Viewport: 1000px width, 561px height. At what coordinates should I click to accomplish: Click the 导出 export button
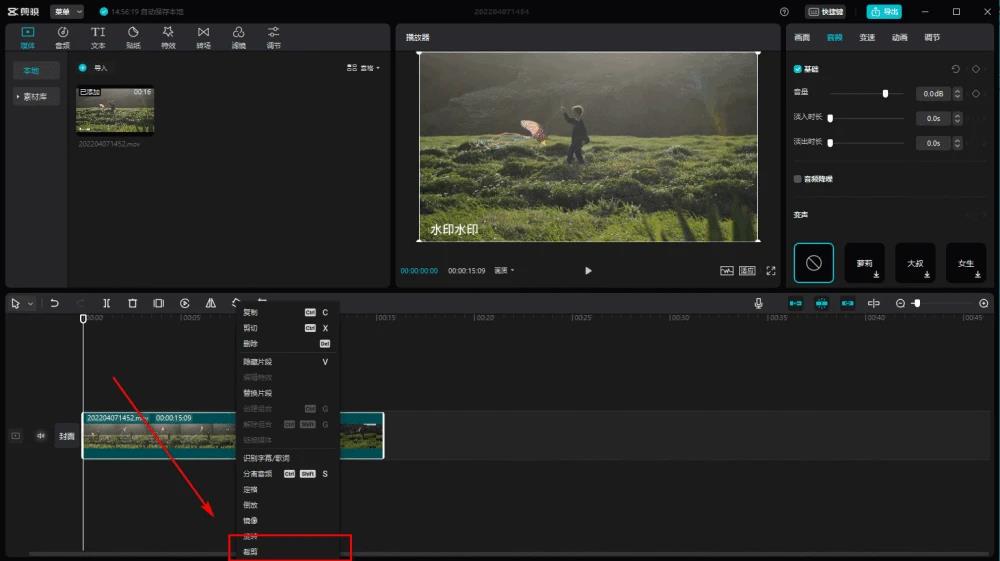[x=884, y=12]
